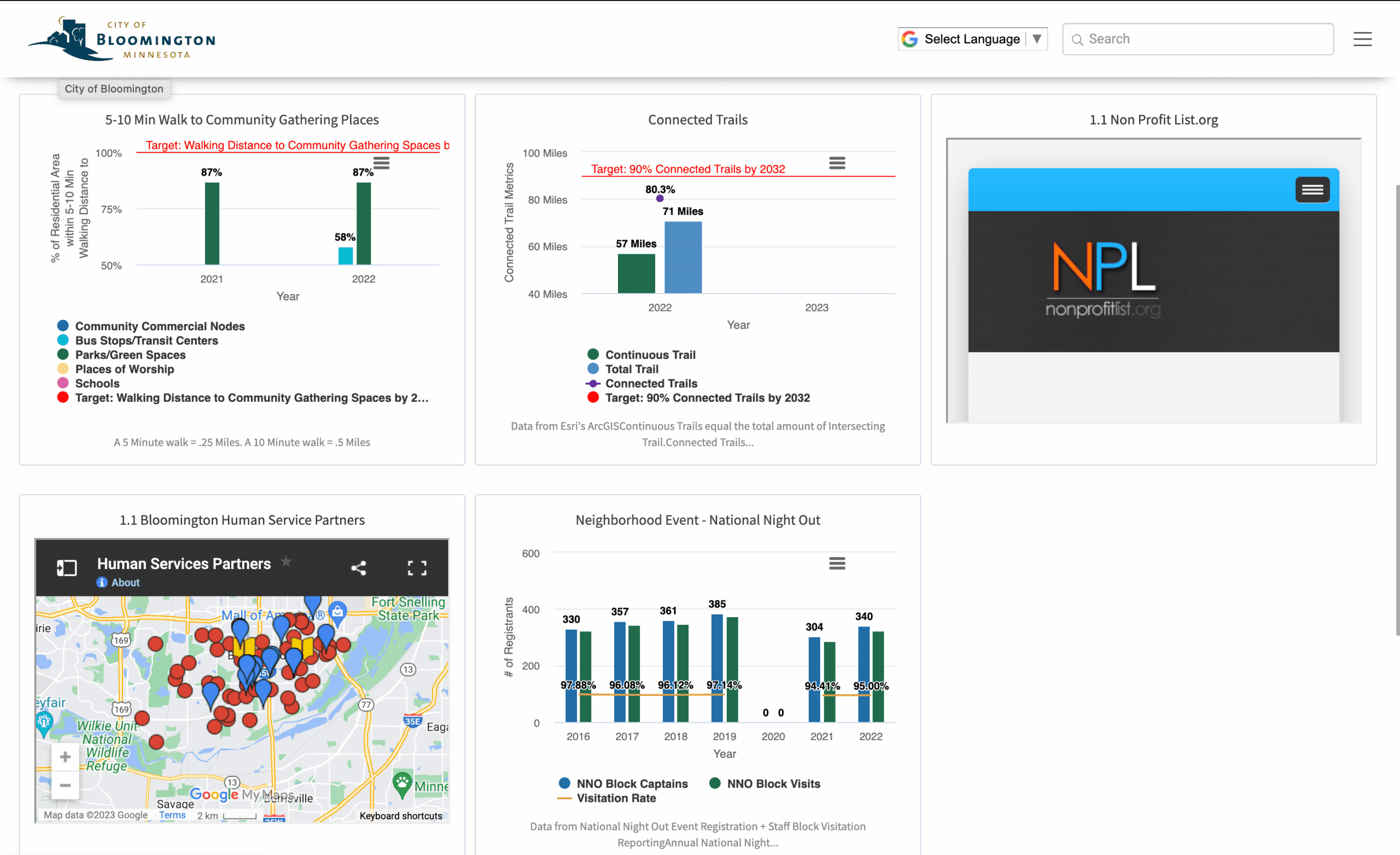The image size is (1400, 855).
Task: Open the export dropdown on National Night Out chart
Action: [837, 563]
